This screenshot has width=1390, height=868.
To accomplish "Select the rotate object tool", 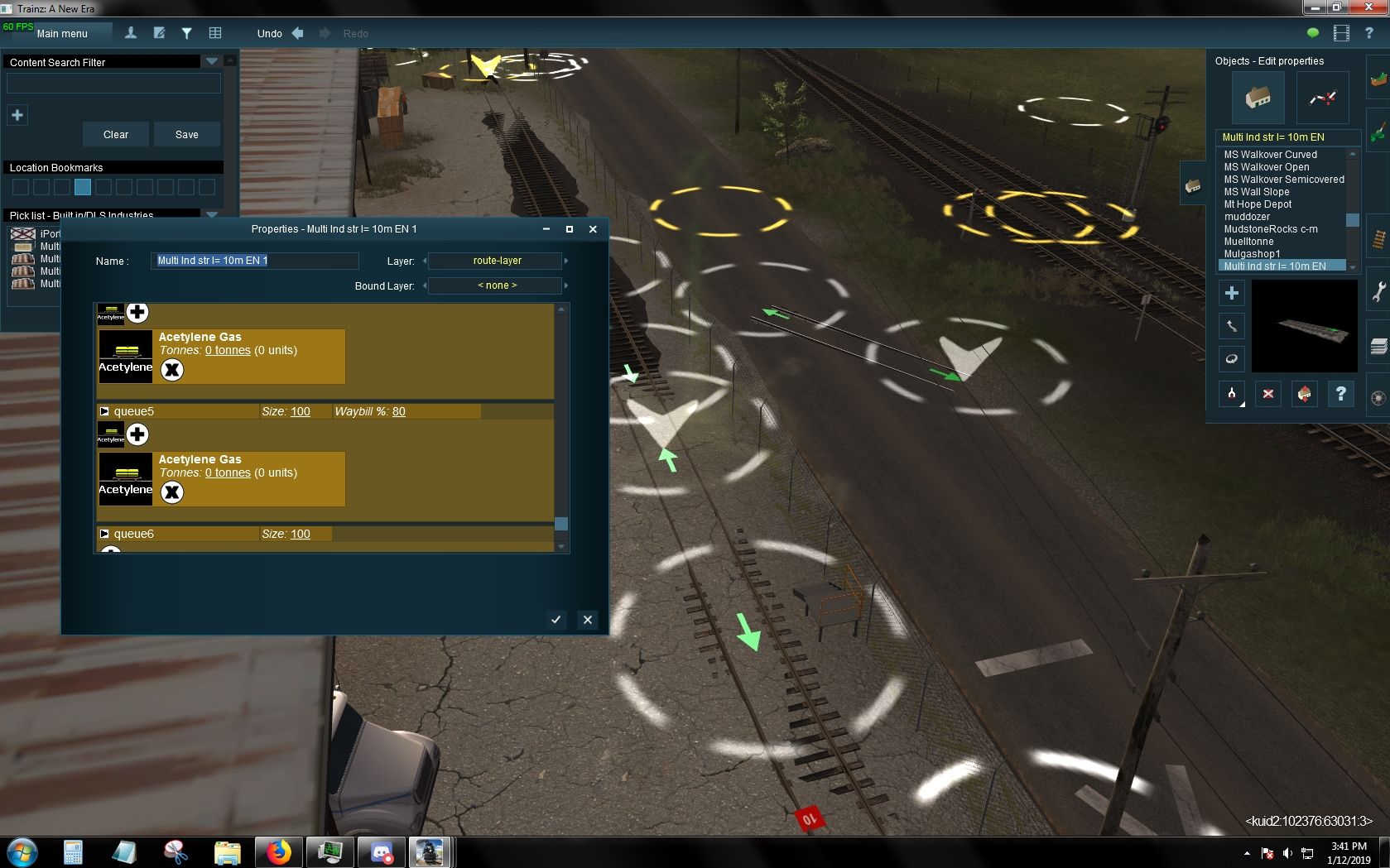I will point(1231,358).
